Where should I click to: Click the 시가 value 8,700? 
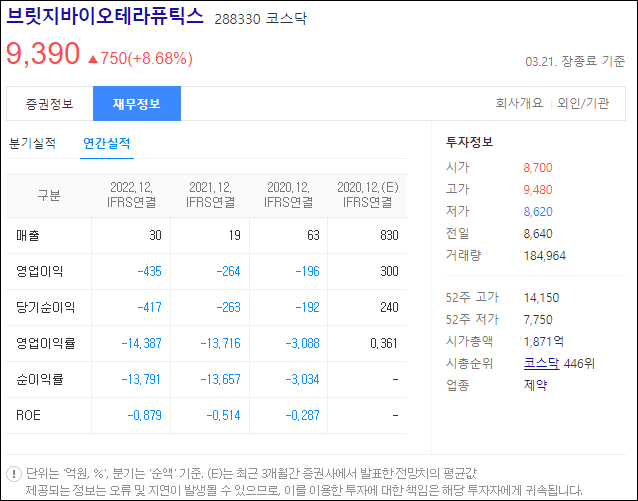tap(538, 168)
